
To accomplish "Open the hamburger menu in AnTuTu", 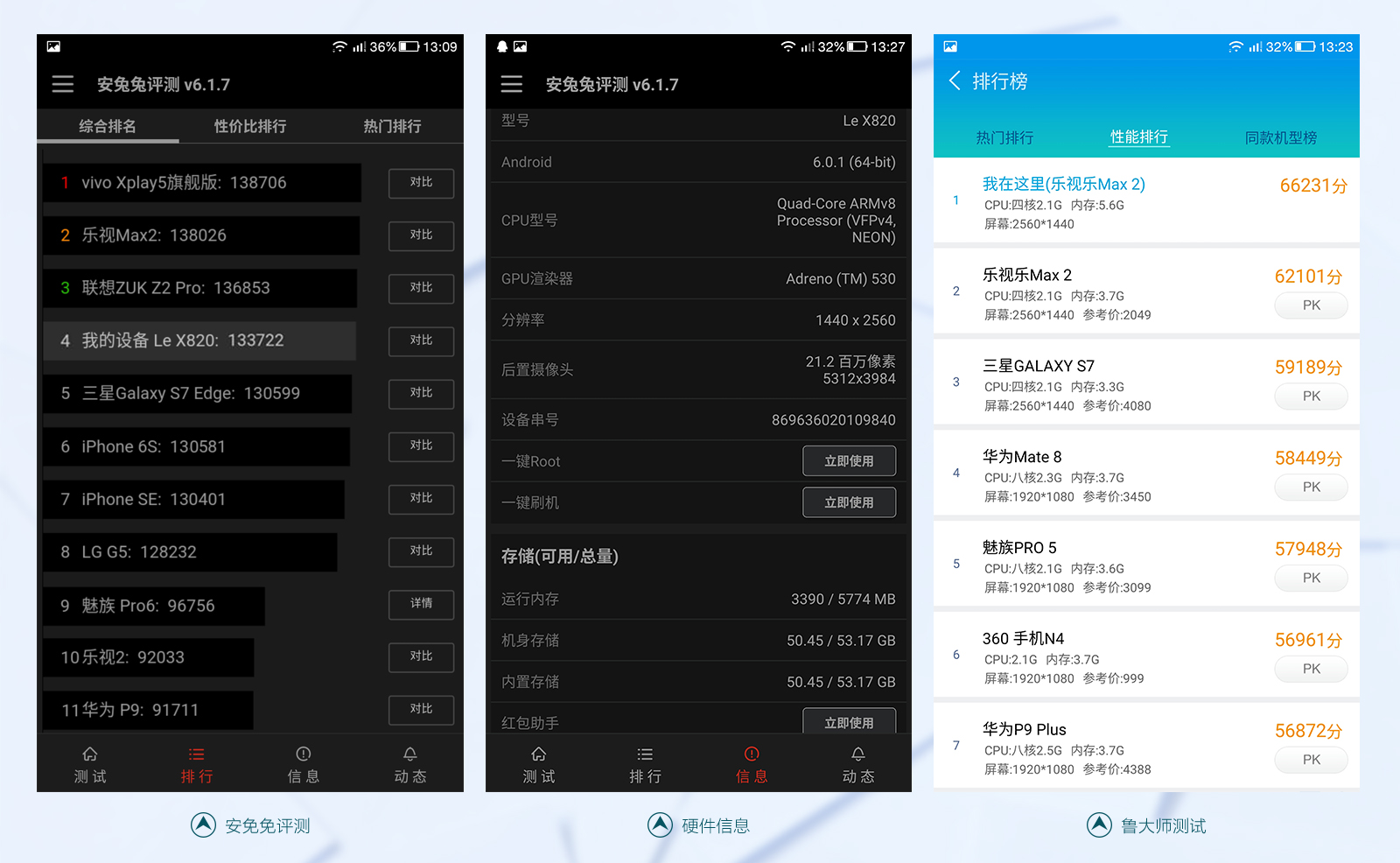I will (x=62, y=83).
